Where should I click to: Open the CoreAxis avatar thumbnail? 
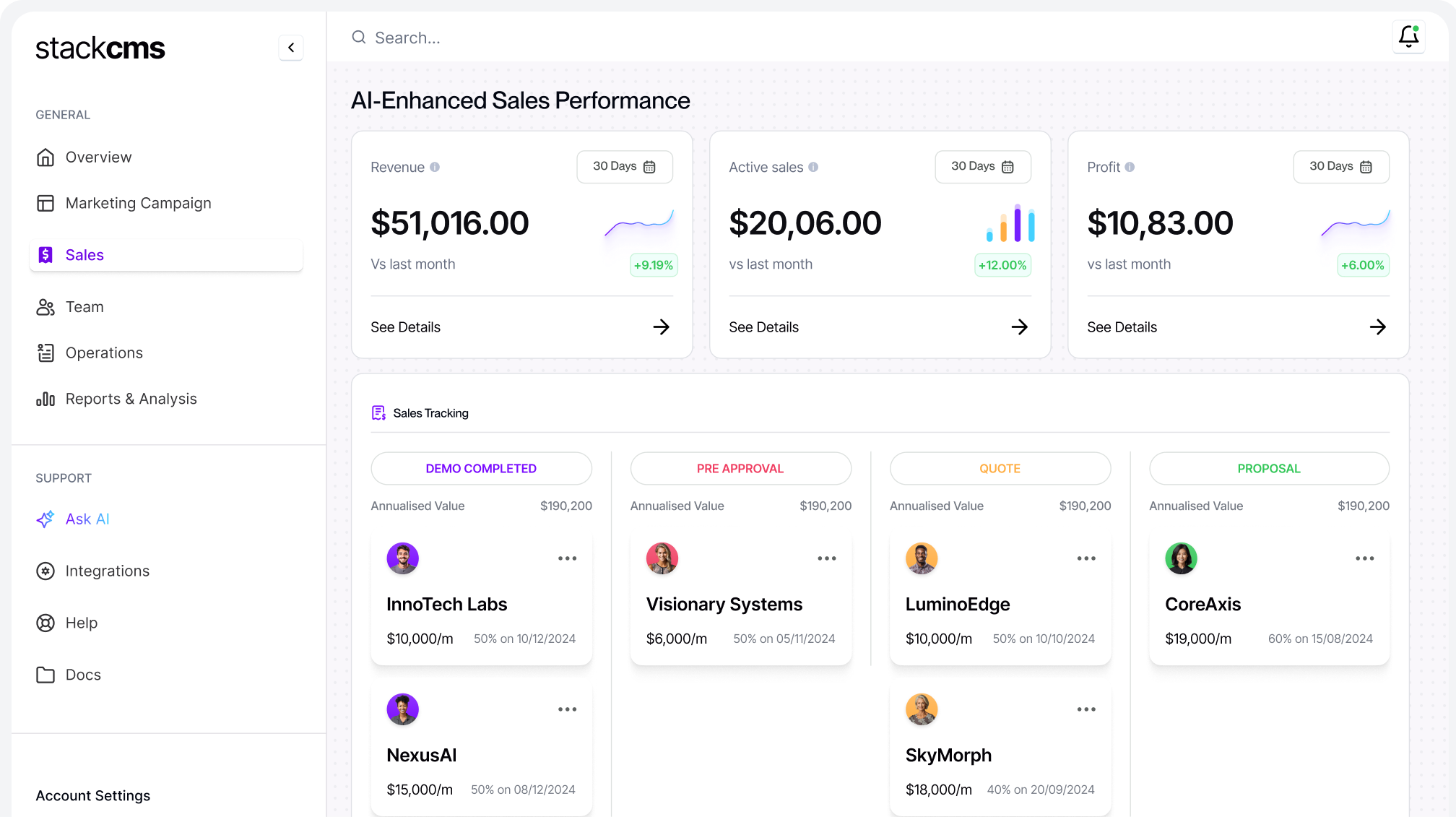click(x=1180, y=558)
